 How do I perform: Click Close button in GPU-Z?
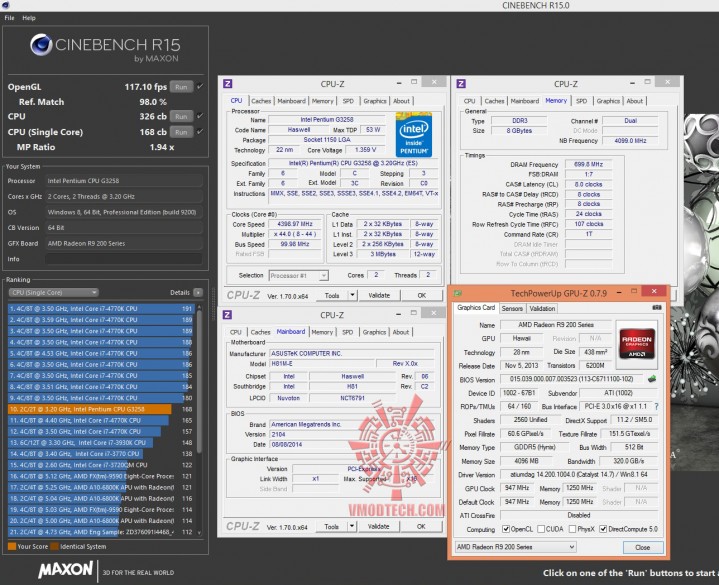pos(642,547)
